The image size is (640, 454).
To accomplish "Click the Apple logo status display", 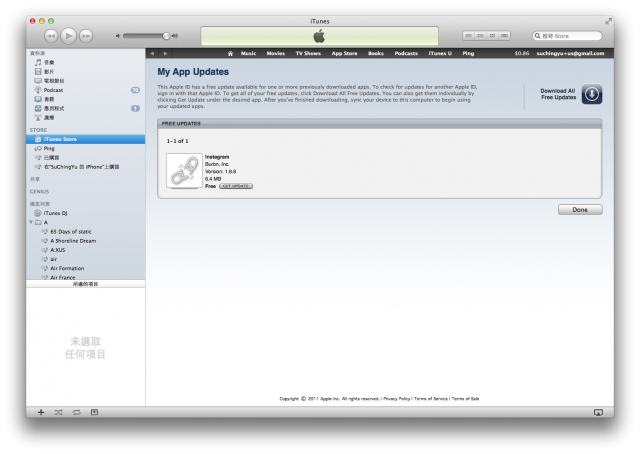I will [319, 36].
